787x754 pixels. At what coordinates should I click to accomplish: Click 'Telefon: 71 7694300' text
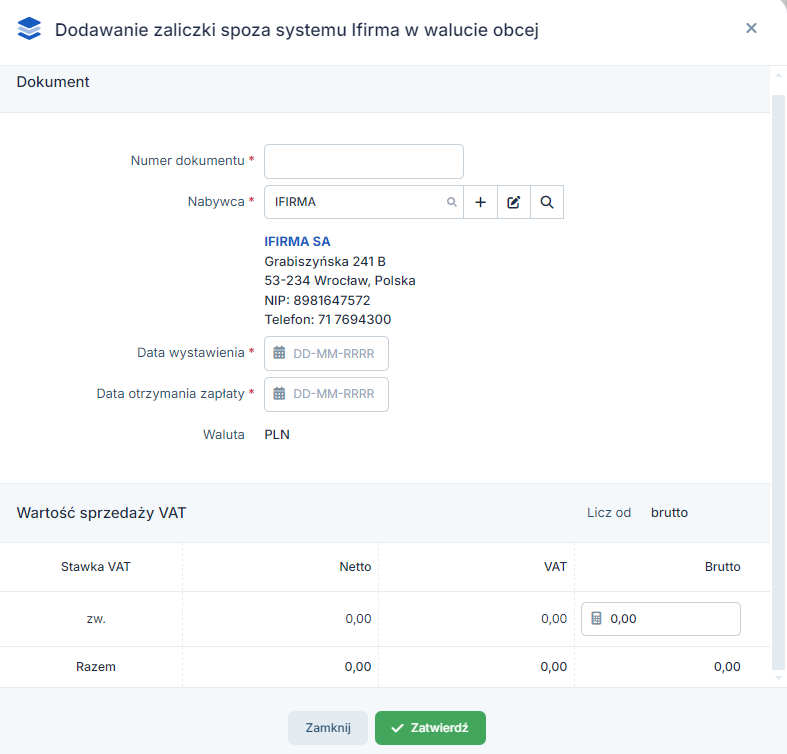(x=328, y=319)
